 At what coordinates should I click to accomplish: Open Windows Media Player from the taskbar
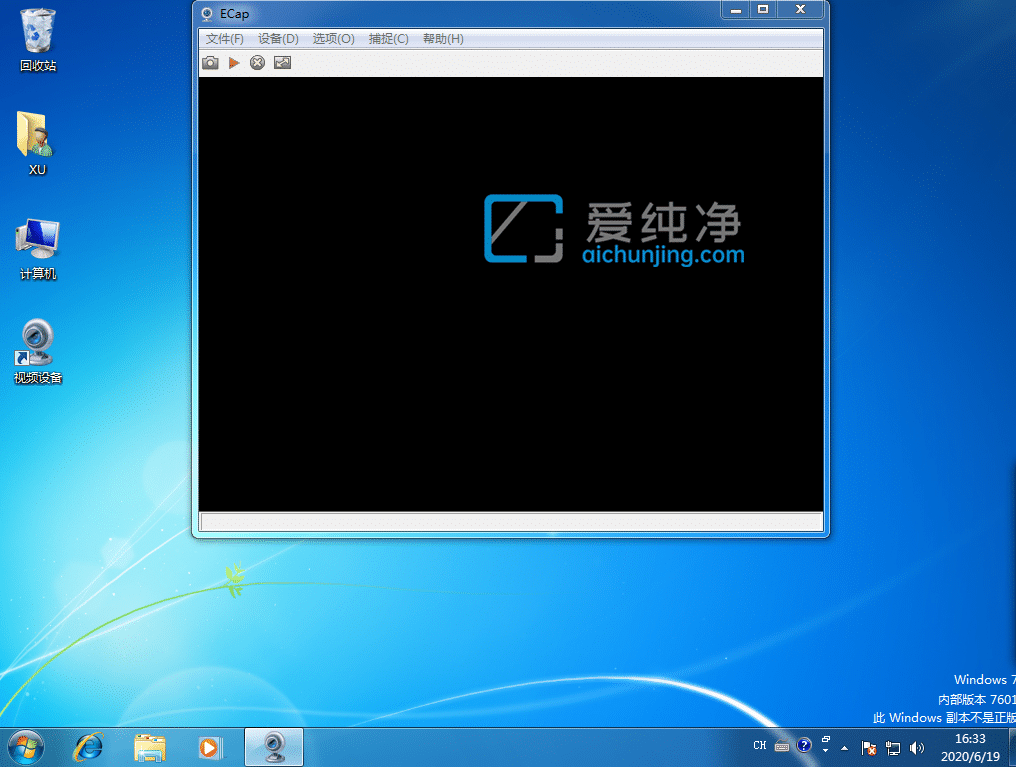tap(211, 748)
